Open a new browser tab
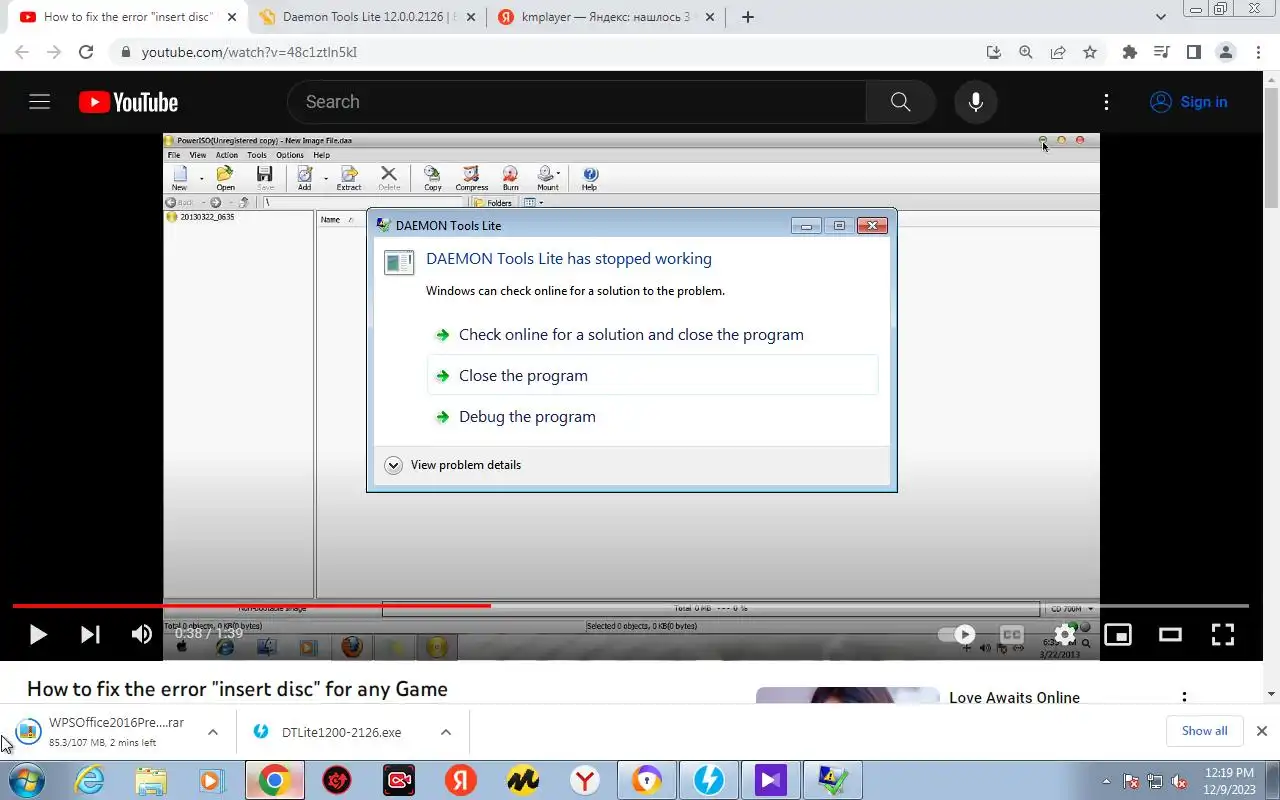The height and width of the screenshot is (800, 1280). [x=747, y=17]
